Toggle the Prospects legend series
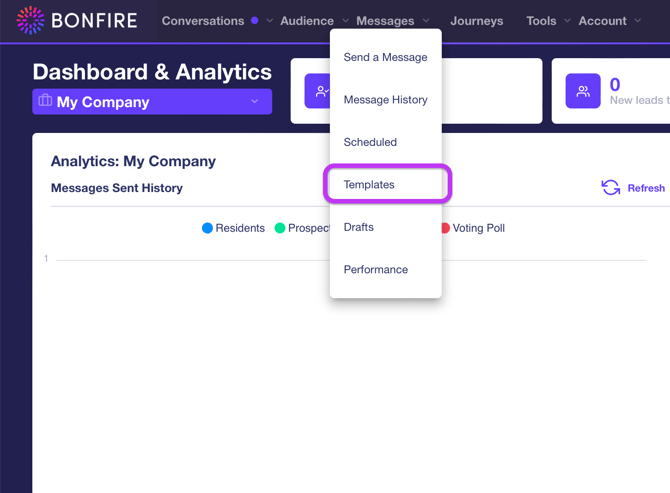This screenshot has width=670, height=493. pyautogui.click(x=302, y=228)
